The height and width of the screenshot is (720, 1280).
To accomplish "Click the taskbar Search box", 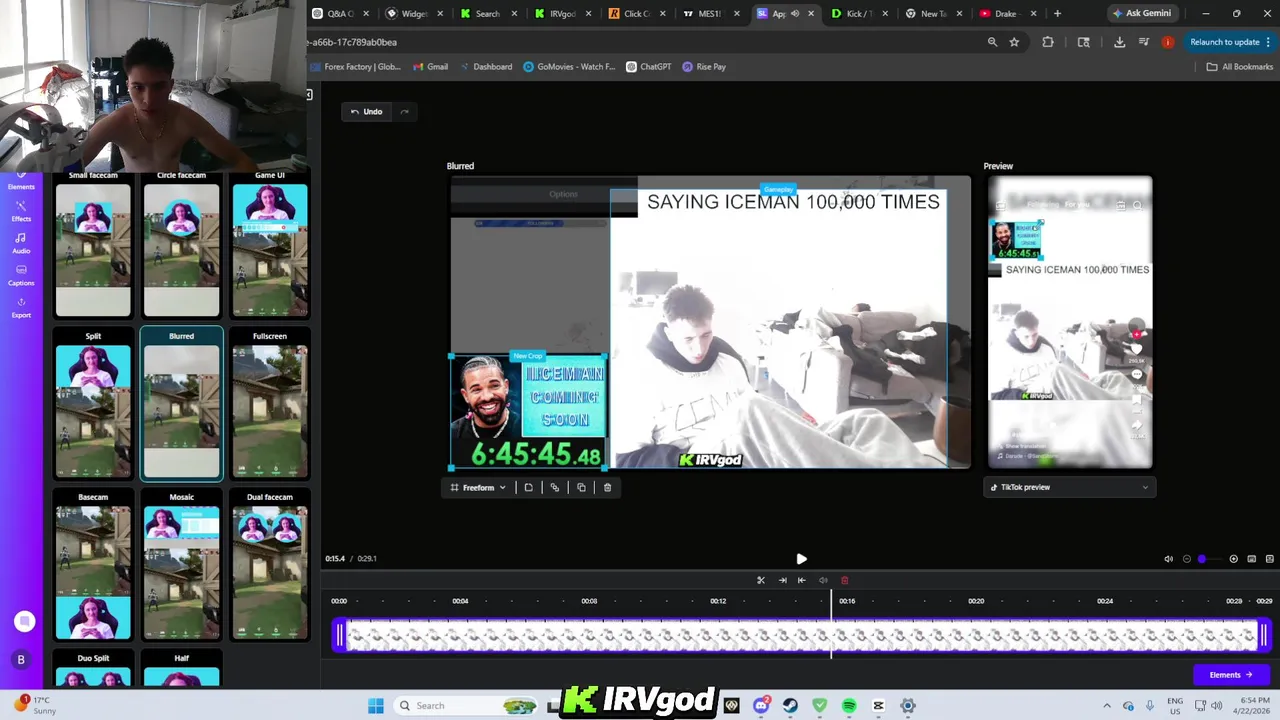I will (465, 706).
